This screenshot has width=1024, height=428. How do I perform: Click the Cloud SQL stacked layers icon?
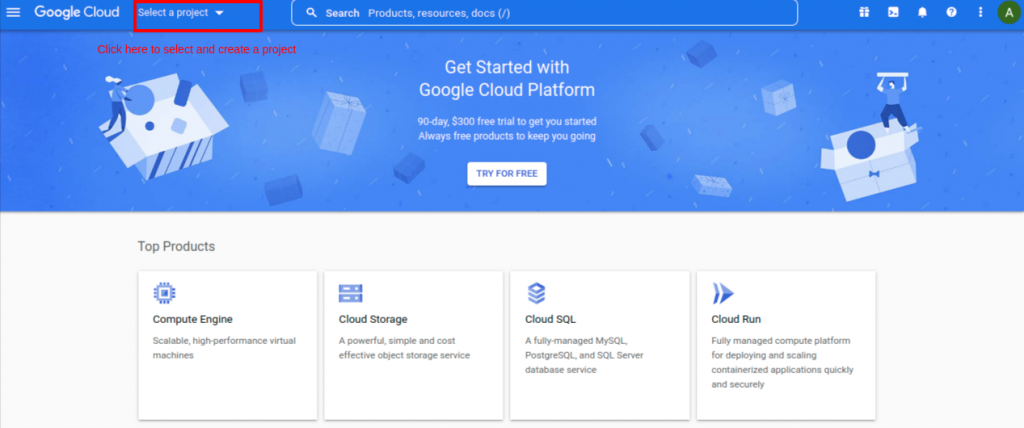click(536, 293)
